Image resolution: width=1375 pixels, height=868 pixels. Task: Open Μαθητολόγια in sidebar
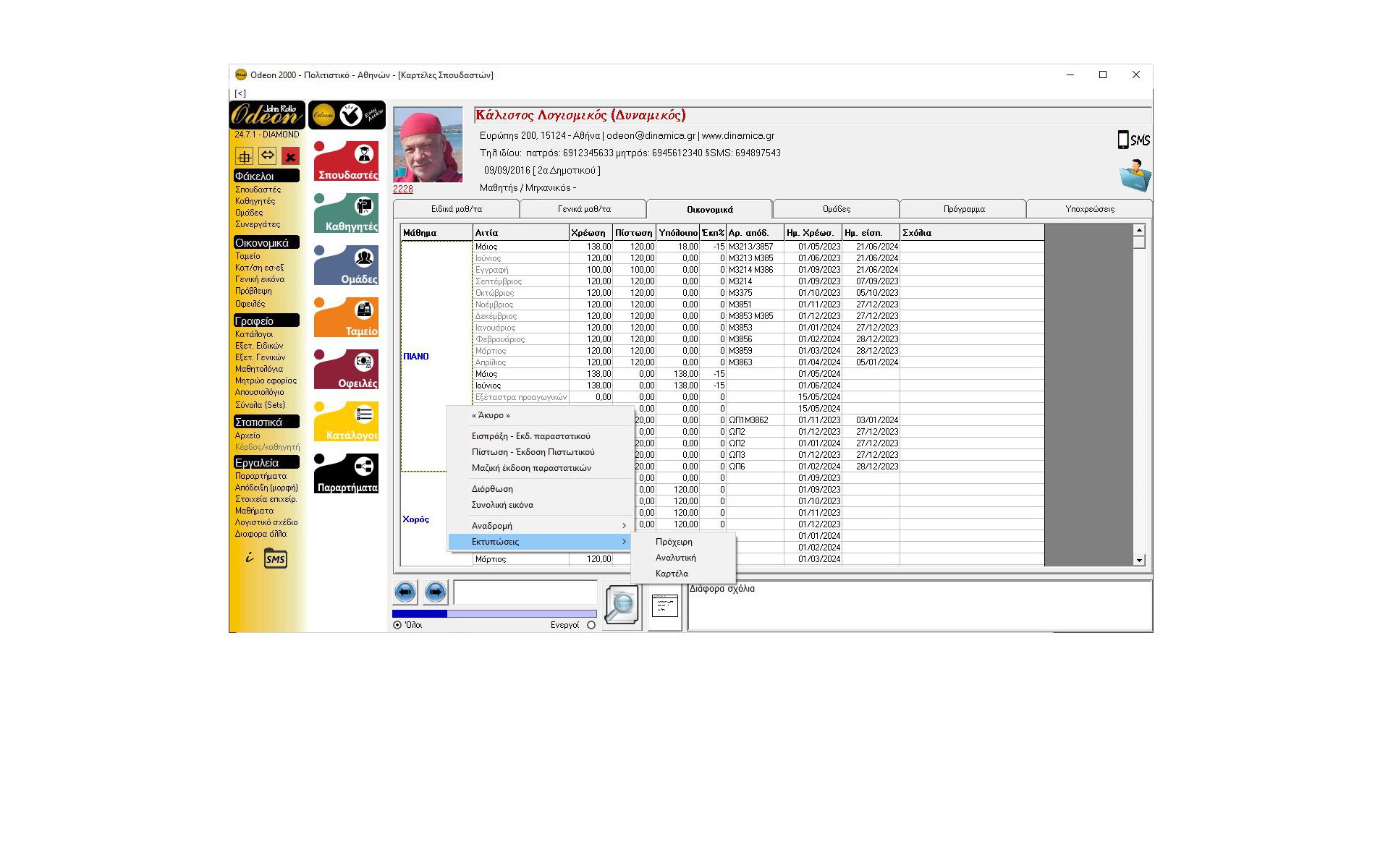tap(259, 369)
